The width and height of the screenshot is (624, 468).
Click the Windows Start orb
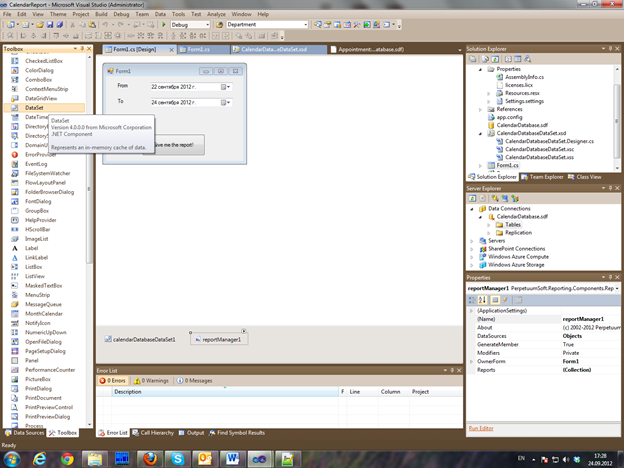coord(12,459)
